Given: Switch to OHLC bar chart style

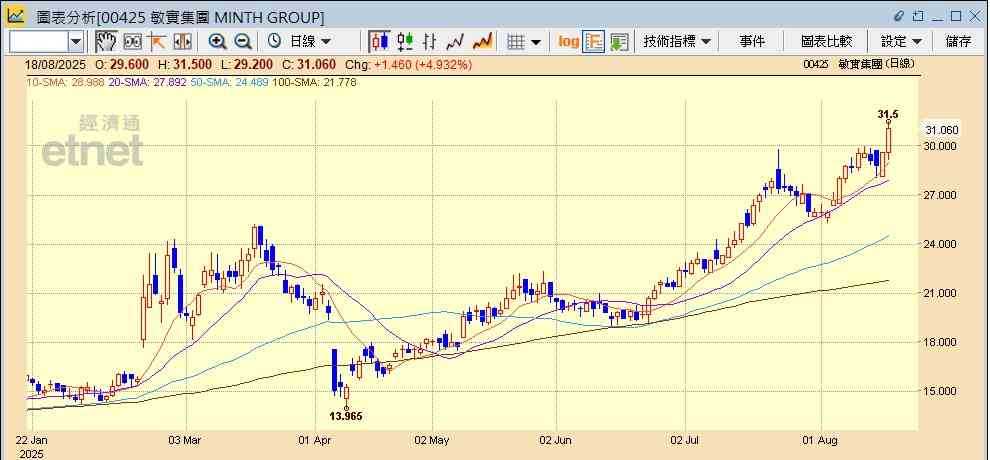Looking at the screenshot, I should [430, 42].
